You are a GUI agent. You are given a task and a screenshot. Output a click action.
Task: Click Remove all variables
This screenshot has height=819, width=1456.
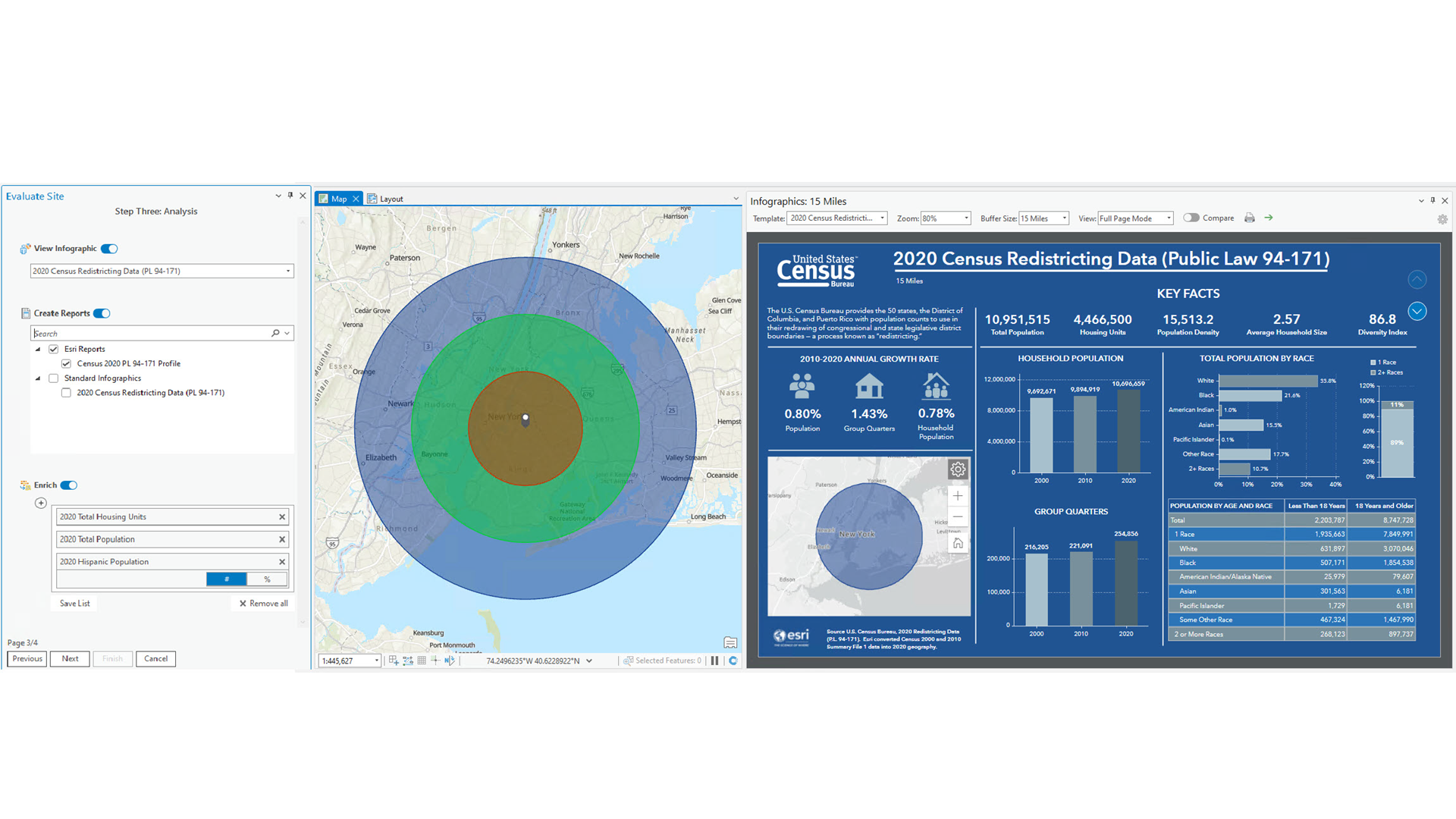pos(264,604)
